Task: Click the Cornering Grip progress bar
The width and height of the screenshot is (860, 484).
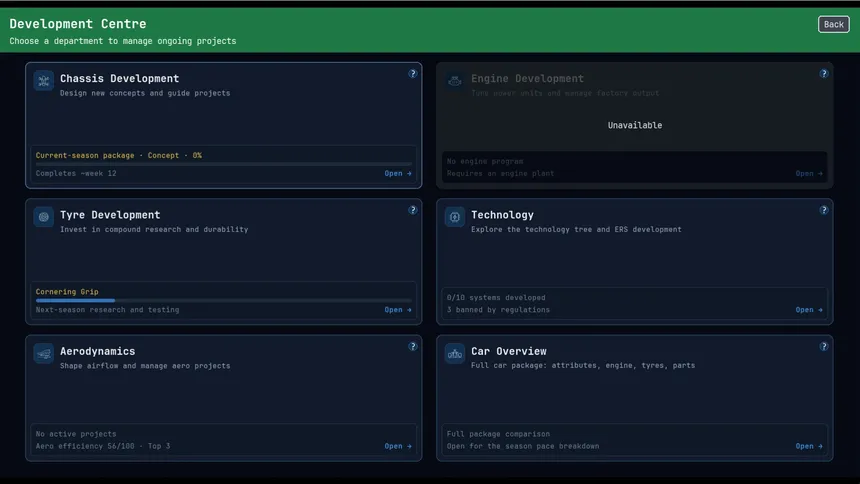Action: (224, 301)
